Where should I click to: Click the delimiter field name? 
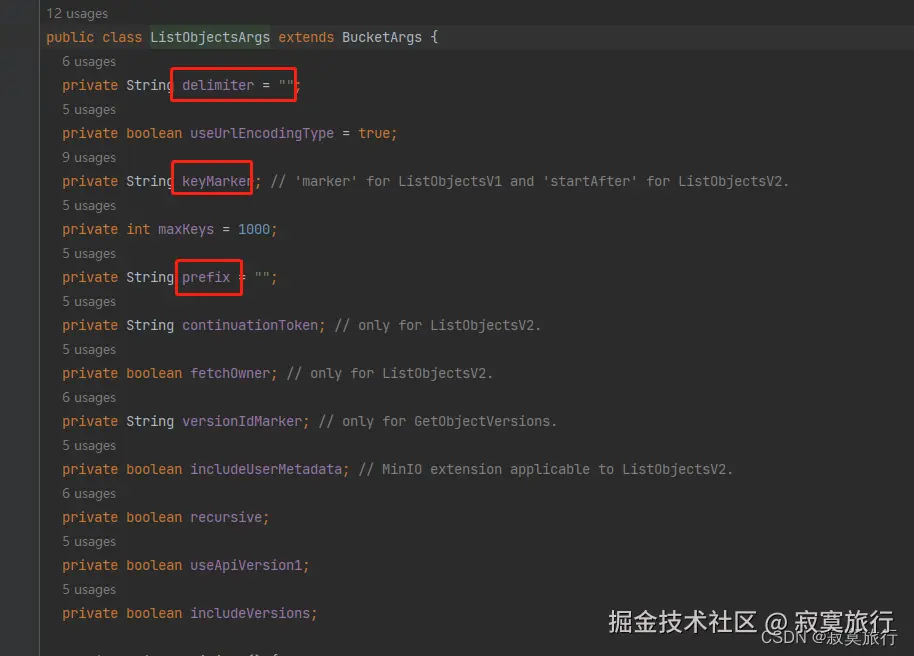click(x=218, y=85)
